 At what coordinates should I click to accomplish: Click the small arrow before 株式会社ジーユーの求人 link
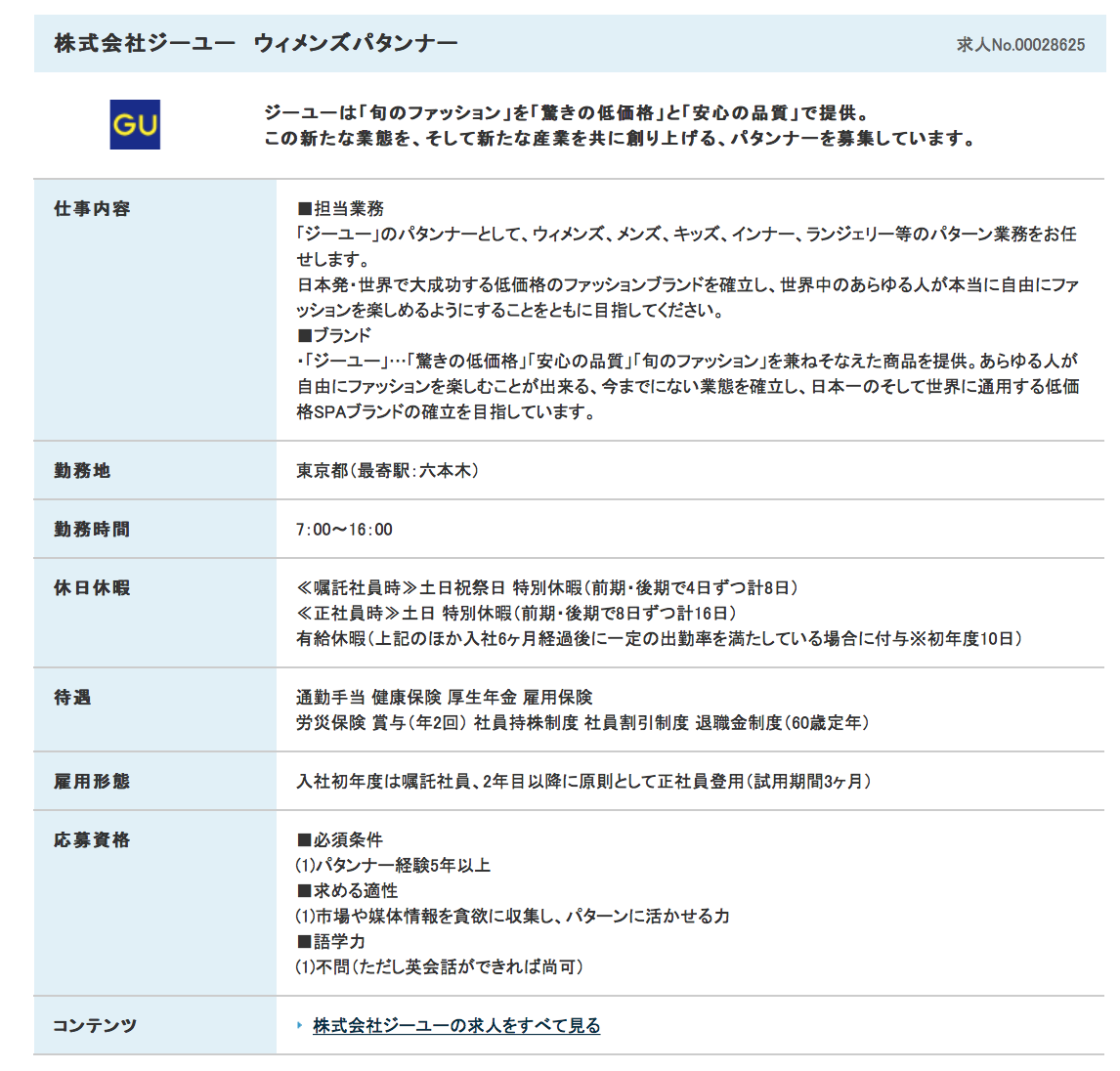(x=300, y=1025)
